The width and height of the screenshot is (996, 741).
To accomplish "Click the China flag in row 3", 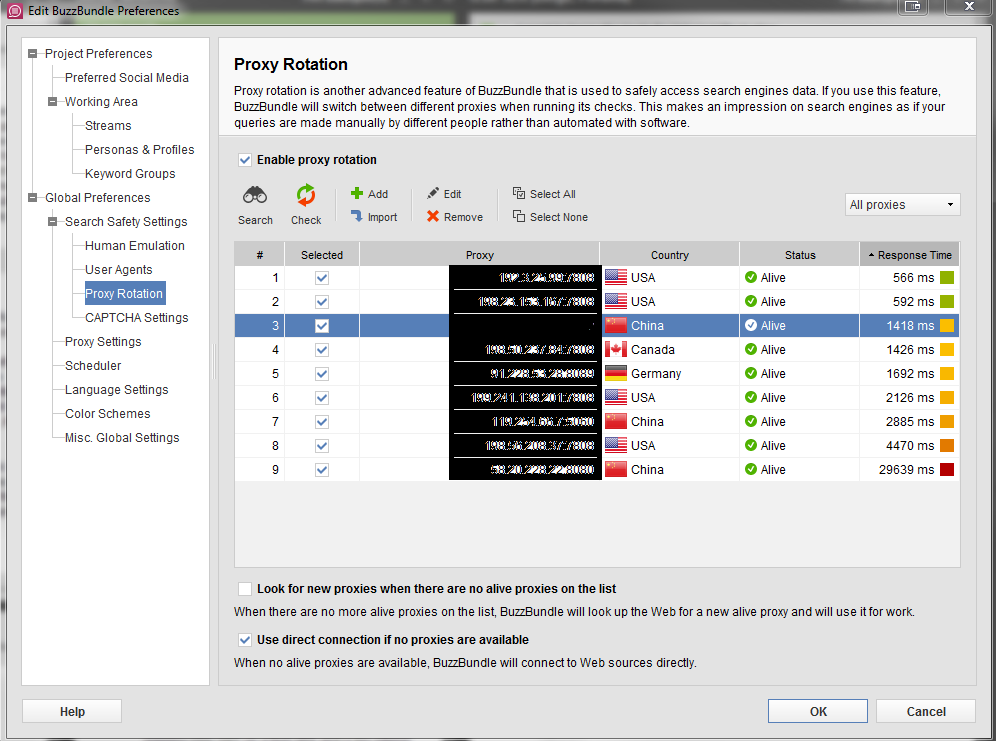I will pos(616,325).
